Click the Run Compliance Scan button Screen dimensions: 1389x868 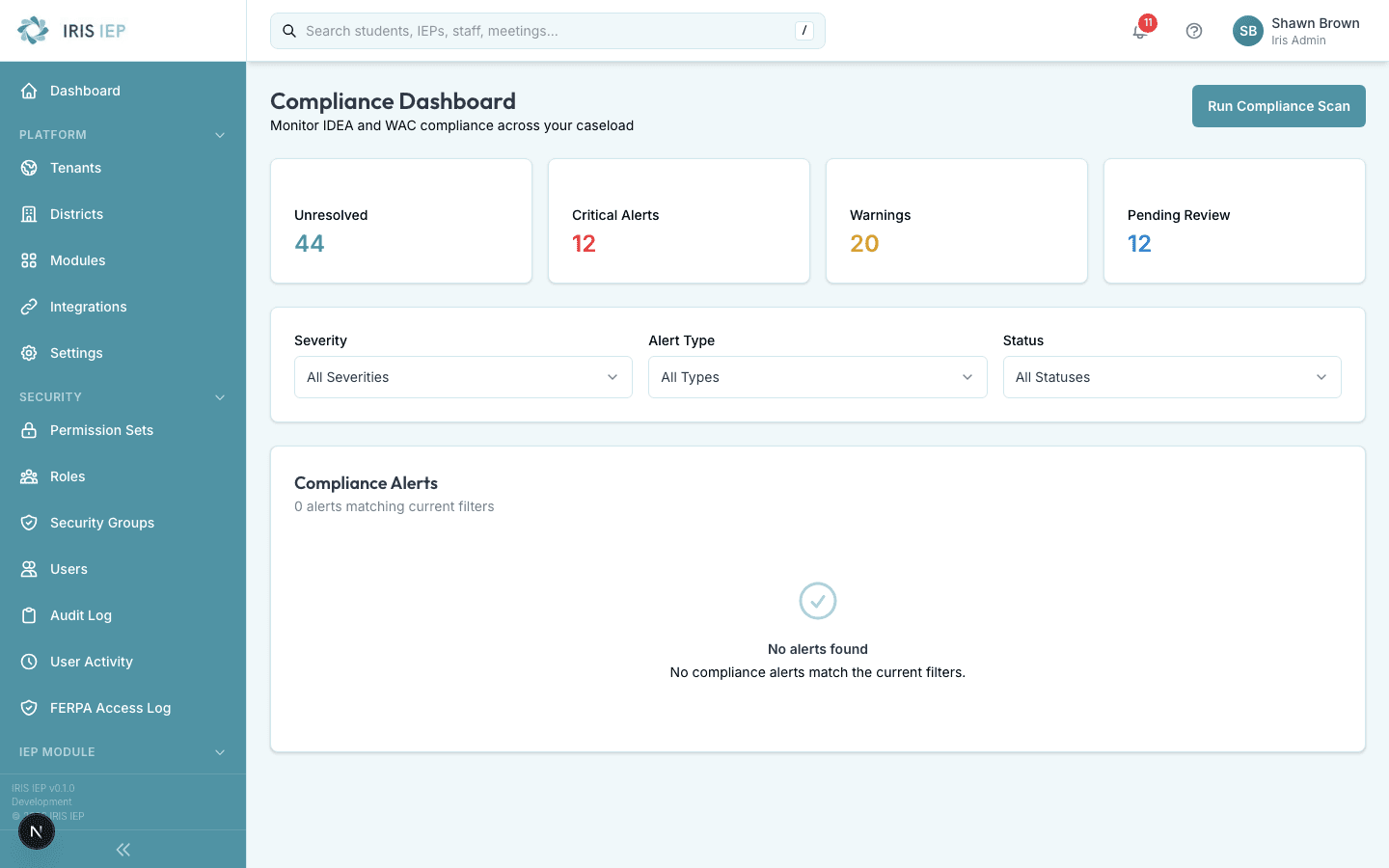click(1278, 106)
